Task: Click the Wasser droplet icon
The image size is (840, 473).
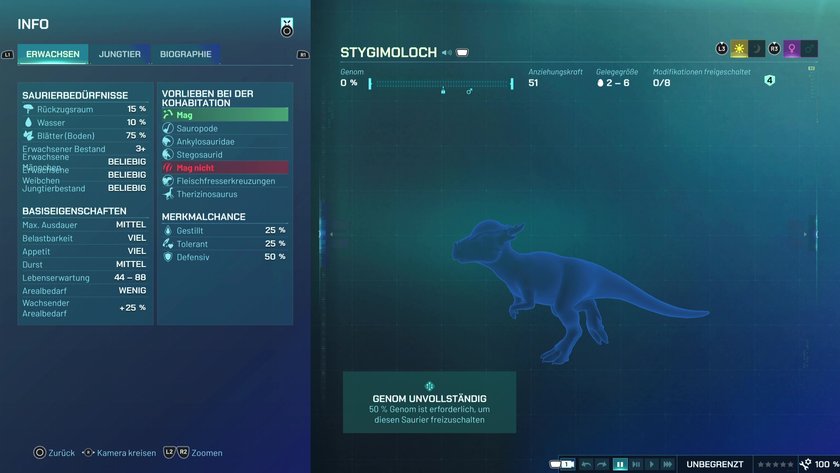Action: pyautogui.click(x=28, y=122)
